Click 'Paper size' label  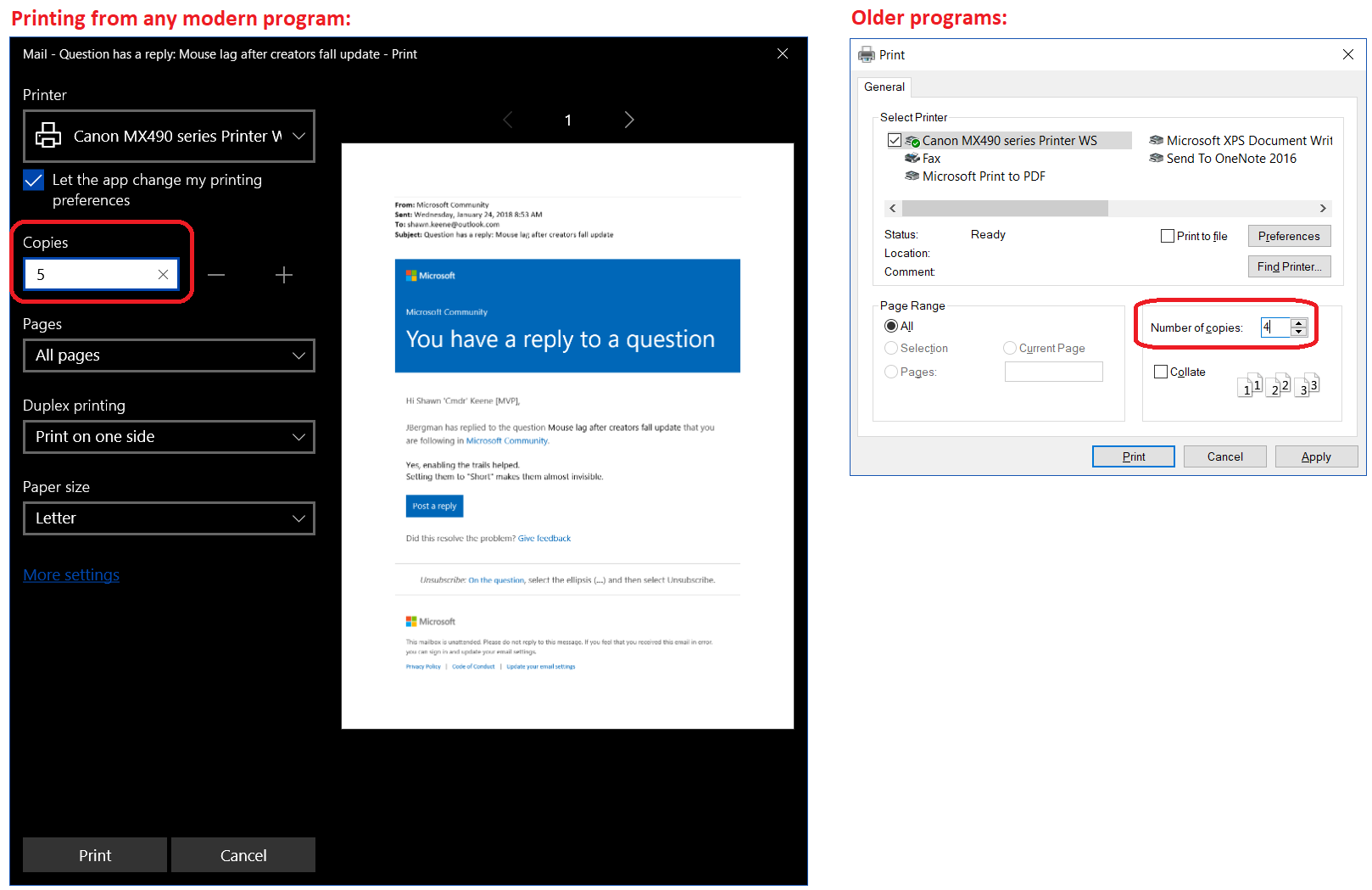pos(56,487)
